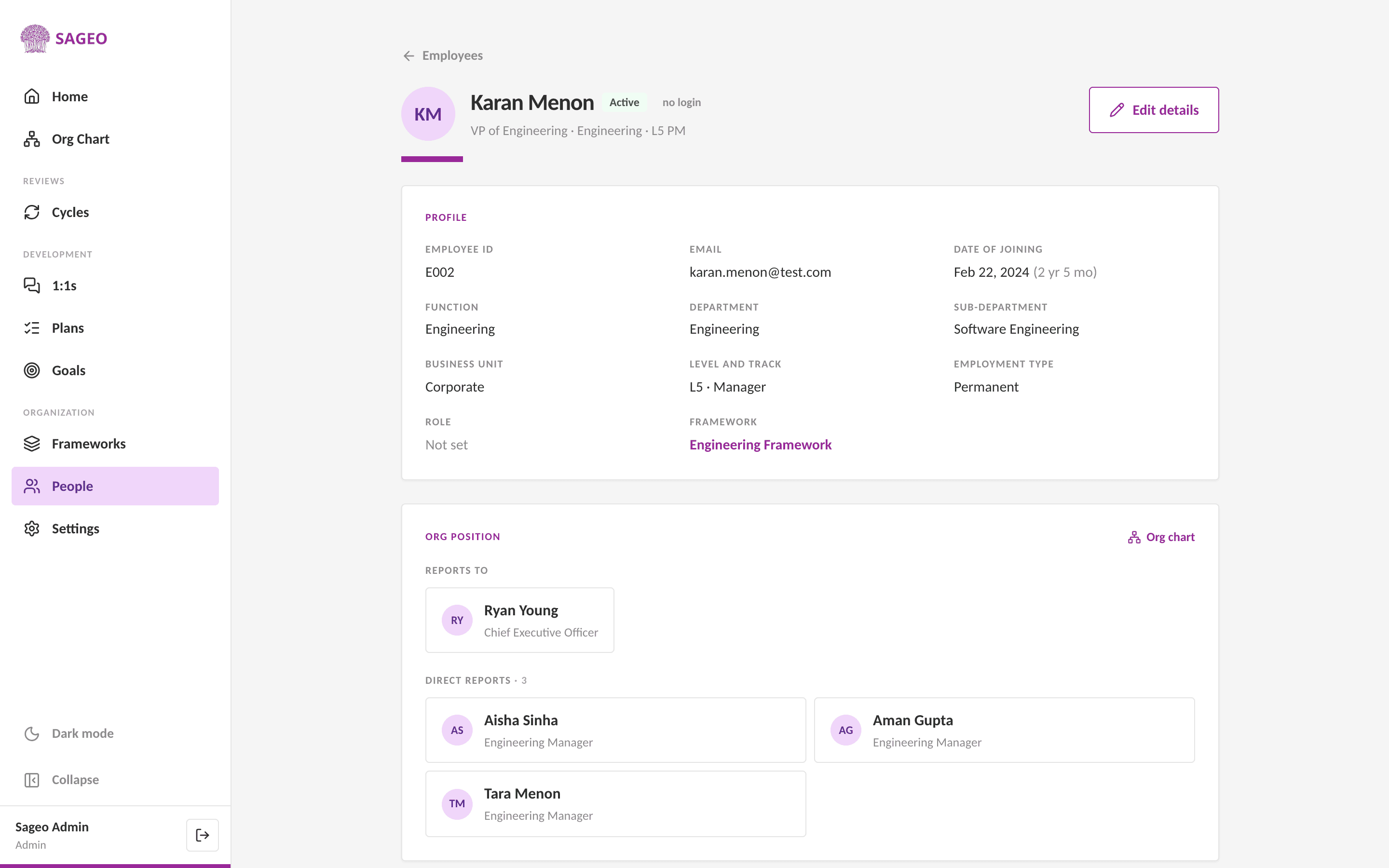Open the Engineering Framework link
The width and height of the screenshot is (1389, 868).
[761, 445]
